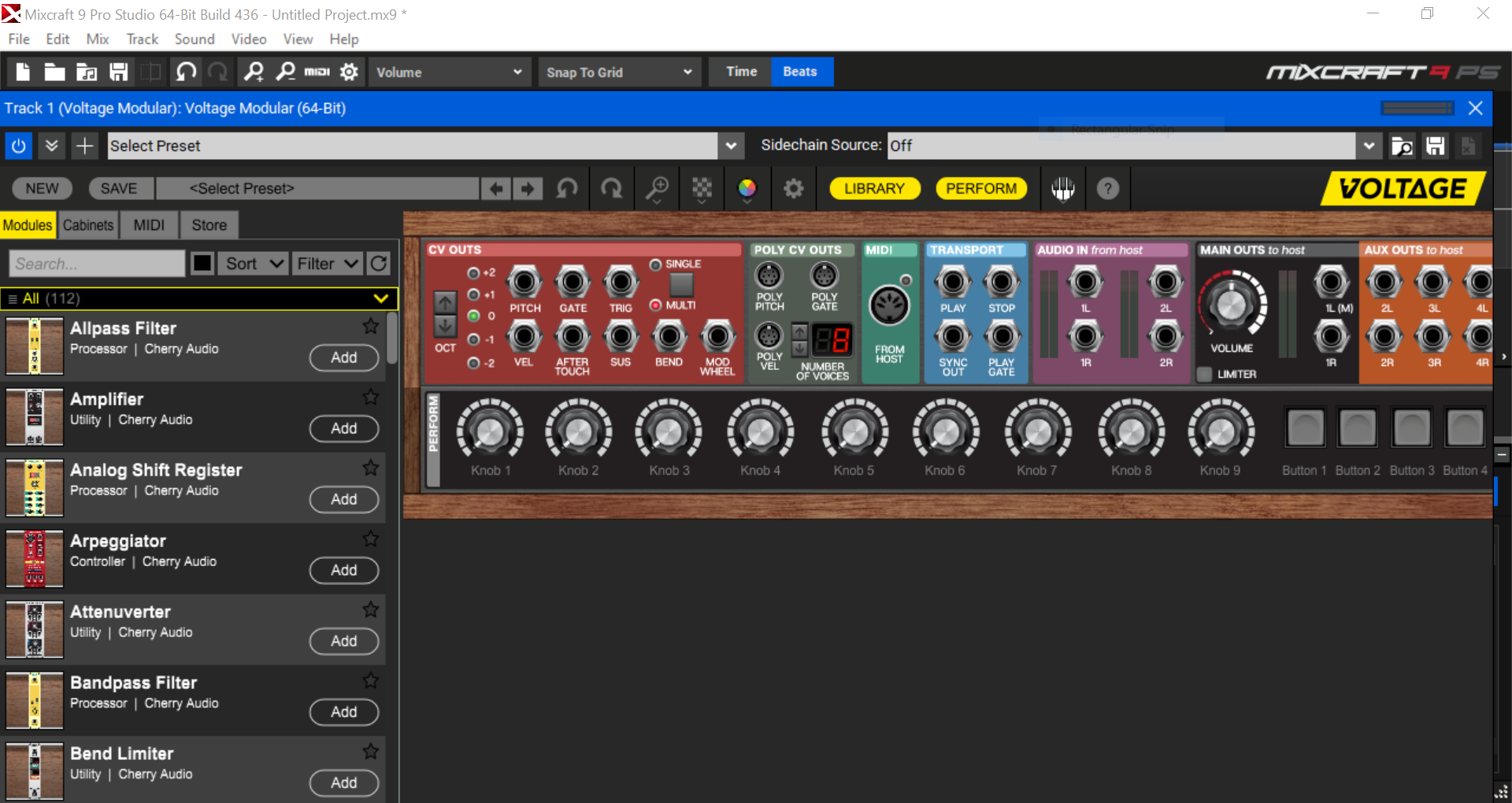Image resolution: width=1512 pixels, height=803 pixels.
Task: Add the Bandpass Filter module
Action: 344,712
